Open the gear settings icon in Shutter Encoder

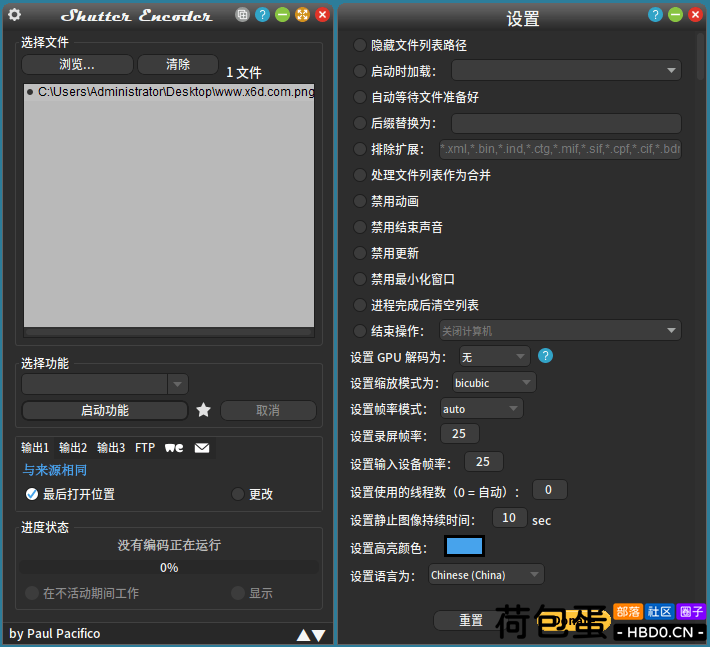[x=14, y=14]
